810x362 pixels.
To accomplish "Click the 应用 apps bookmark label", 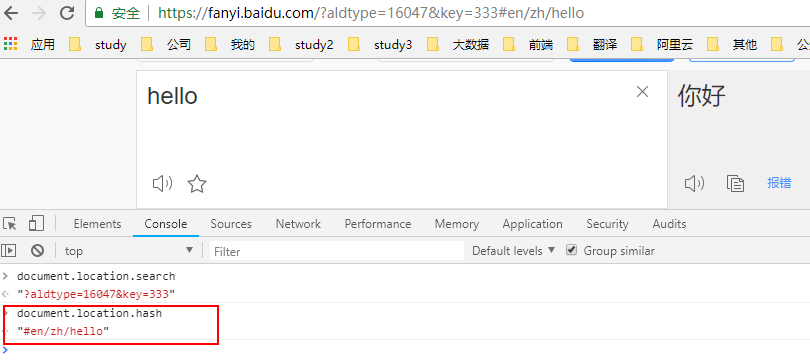I will click(x=42, y=45).
